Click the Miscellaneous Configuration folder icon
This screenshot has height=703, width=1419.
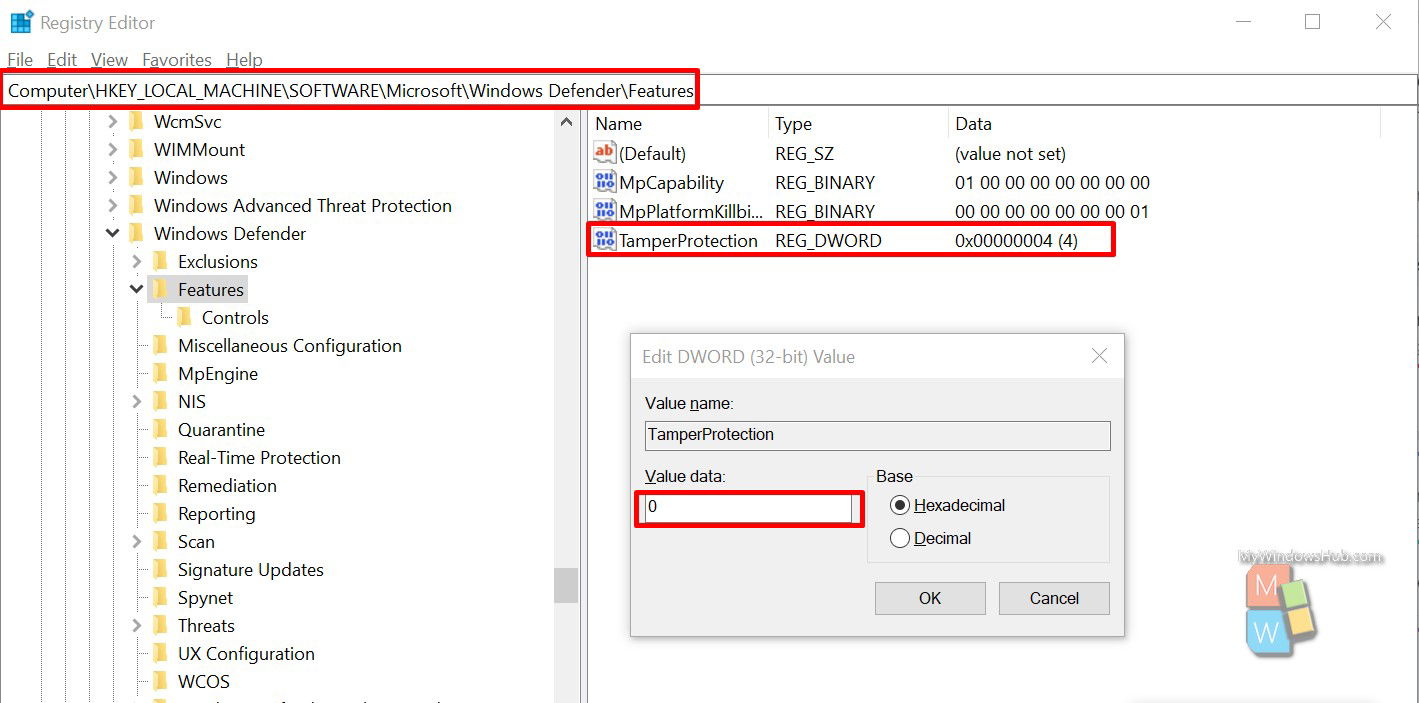(160, 346)
